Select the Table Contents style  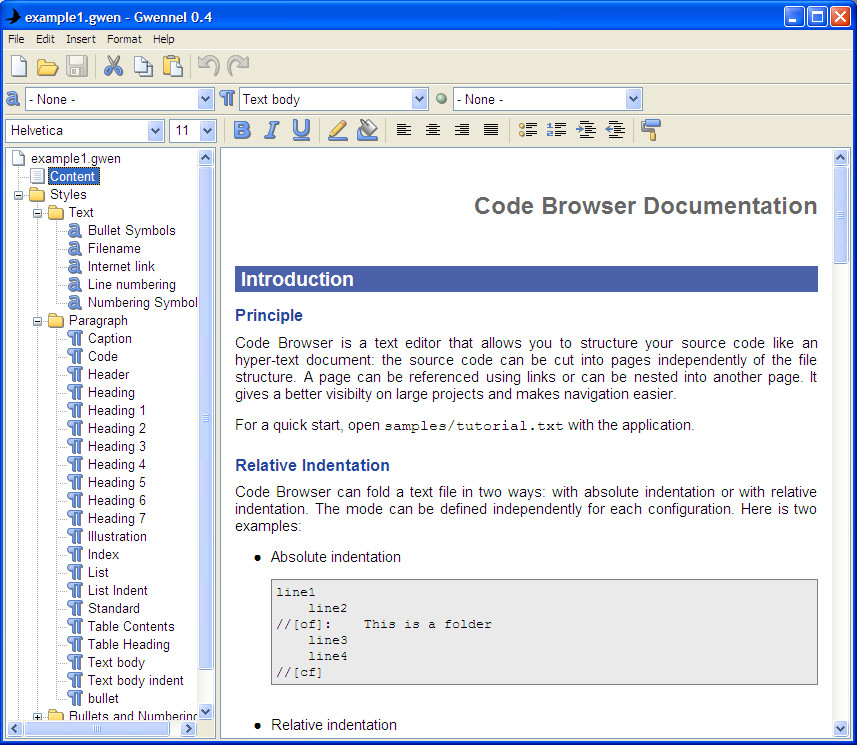pyautogui.click(x=131, y=626)
